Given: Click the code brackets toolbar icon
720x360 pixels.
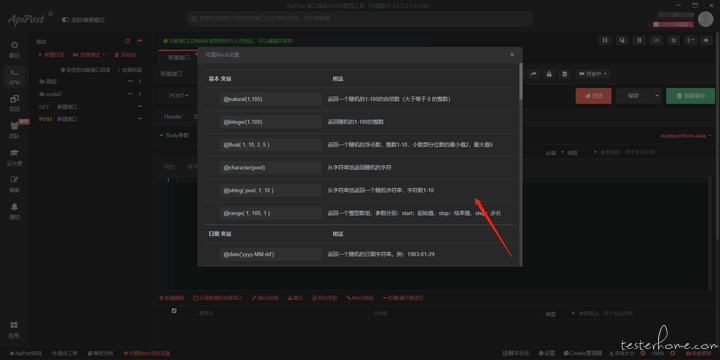Looking at the screenshot, I should pyautogui.click(x=657, y=40).
